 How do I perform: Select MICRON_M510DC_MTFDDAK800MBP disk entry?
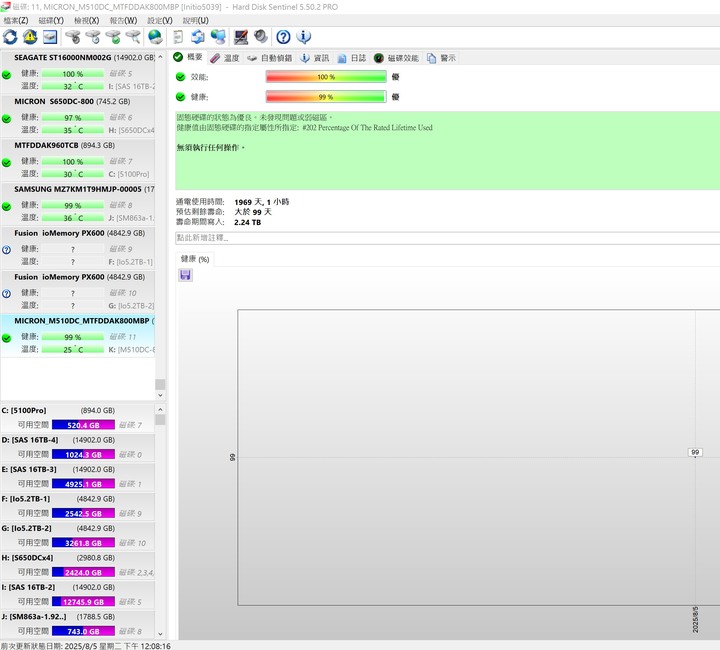(x=78, y=335)
